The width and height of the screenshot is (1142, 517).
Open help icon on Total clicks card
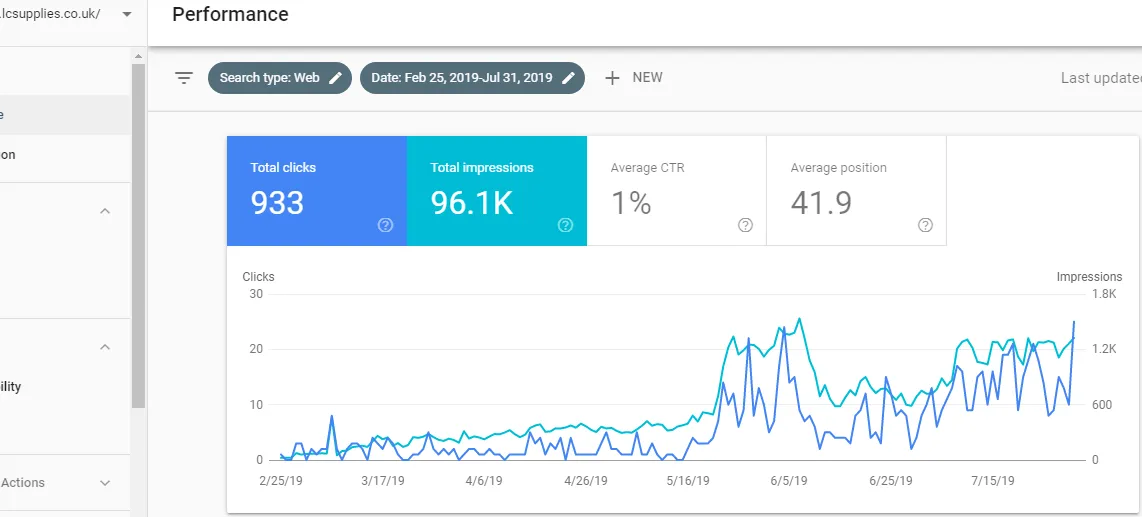click(385, 225)
